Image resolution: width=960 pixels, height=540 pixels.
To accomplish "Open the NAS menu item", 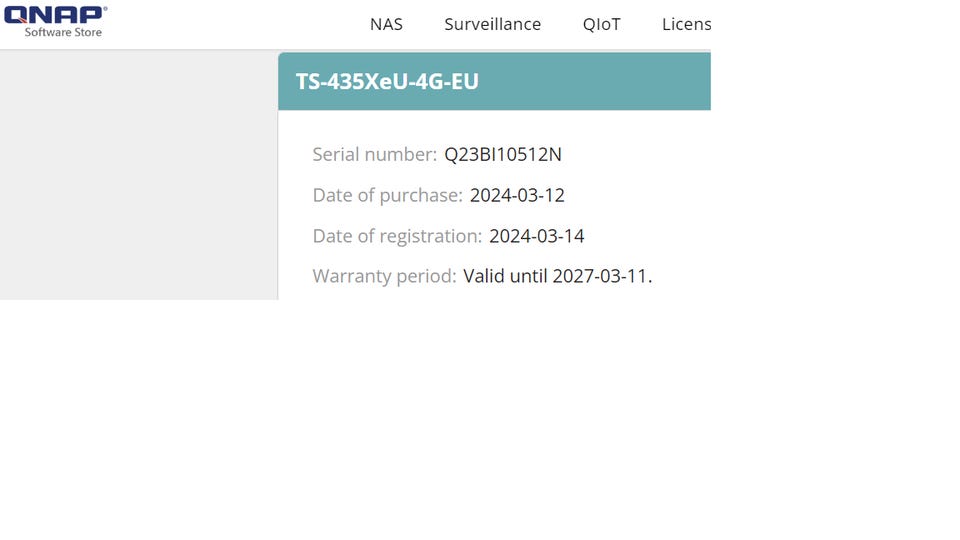I will (x=386, y=24).
